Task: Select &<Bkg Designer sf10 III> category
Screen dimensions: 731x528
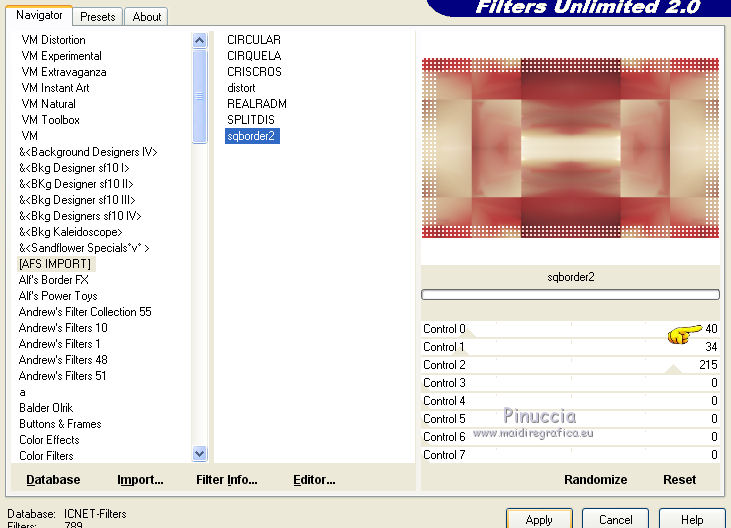Action: coord(77,199)
